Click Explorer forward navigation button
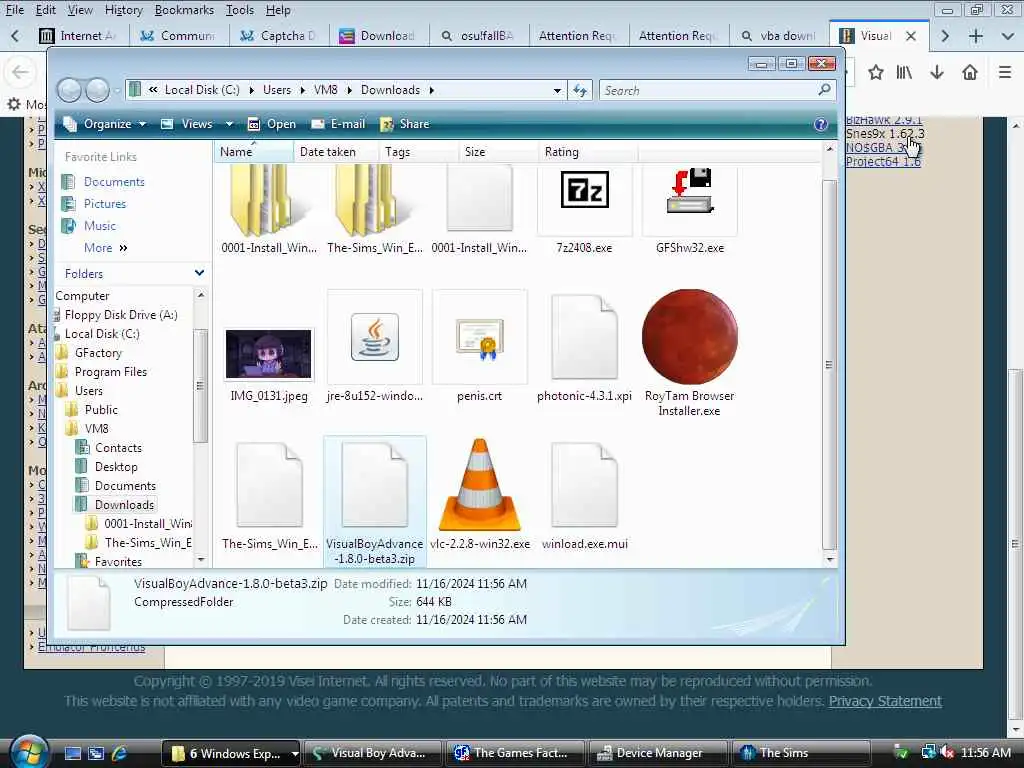The height and width of the screenshot is (768, 1024). (x=97, y=90)
